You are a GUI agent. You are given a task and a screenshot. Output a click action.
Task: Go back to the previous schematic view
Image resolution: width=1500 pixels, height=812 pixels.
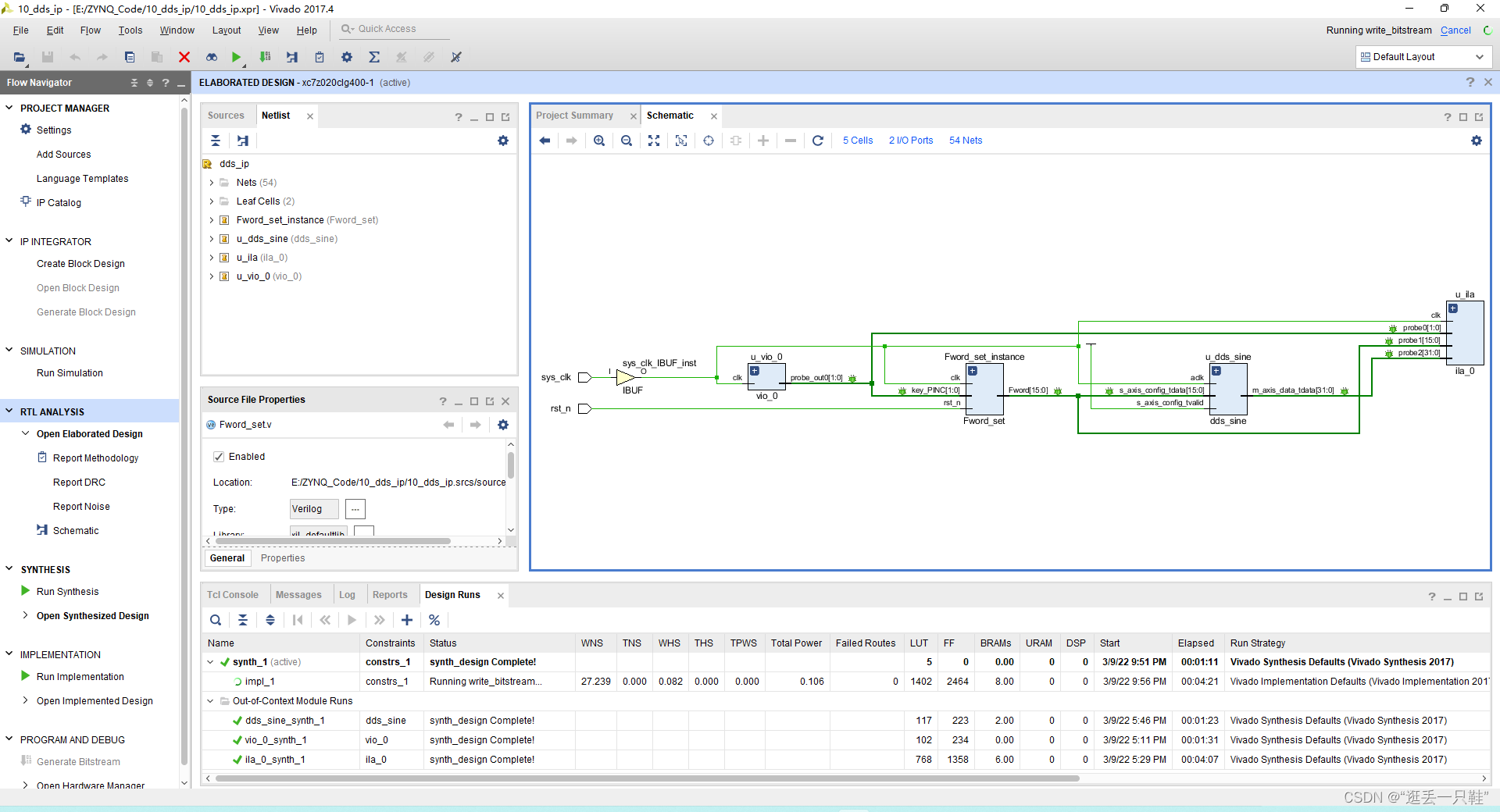(x=545, y=141)
